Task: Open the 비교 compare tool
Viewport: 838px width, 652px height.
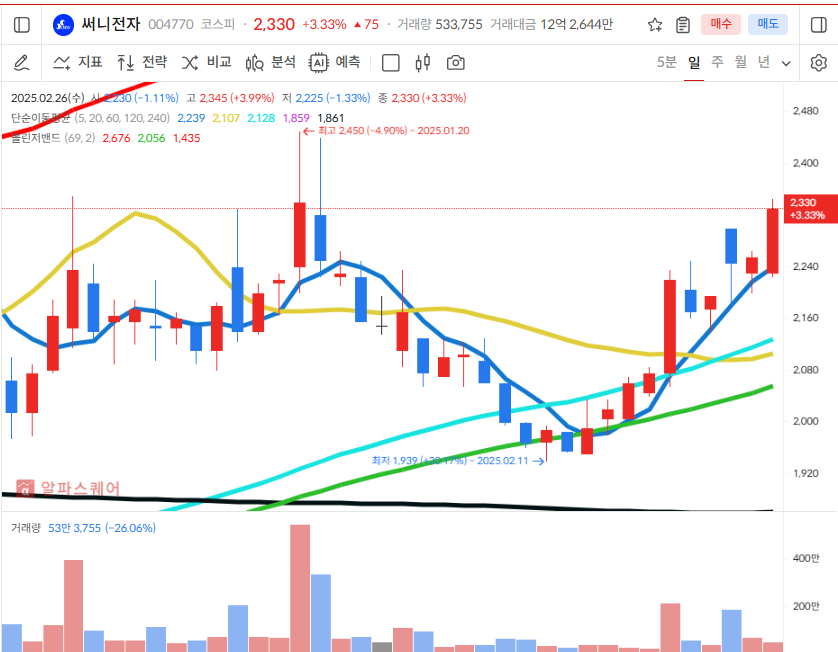Action: click(206, 63)
